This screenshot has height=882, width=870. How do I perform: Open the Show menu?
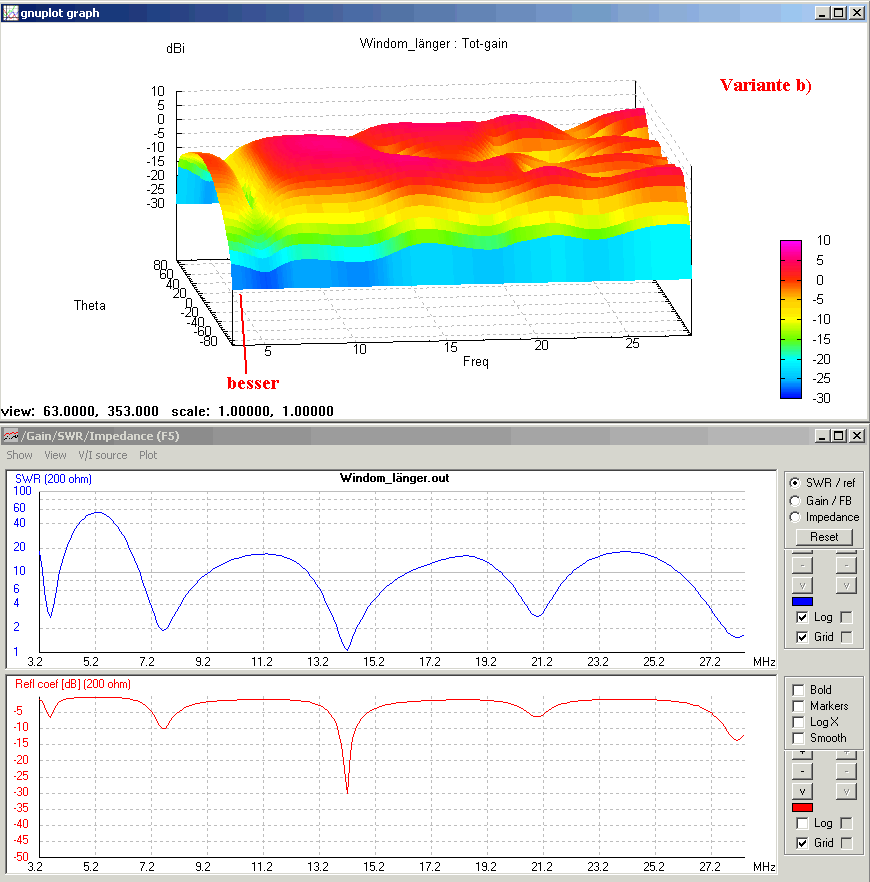coord(19,455)
